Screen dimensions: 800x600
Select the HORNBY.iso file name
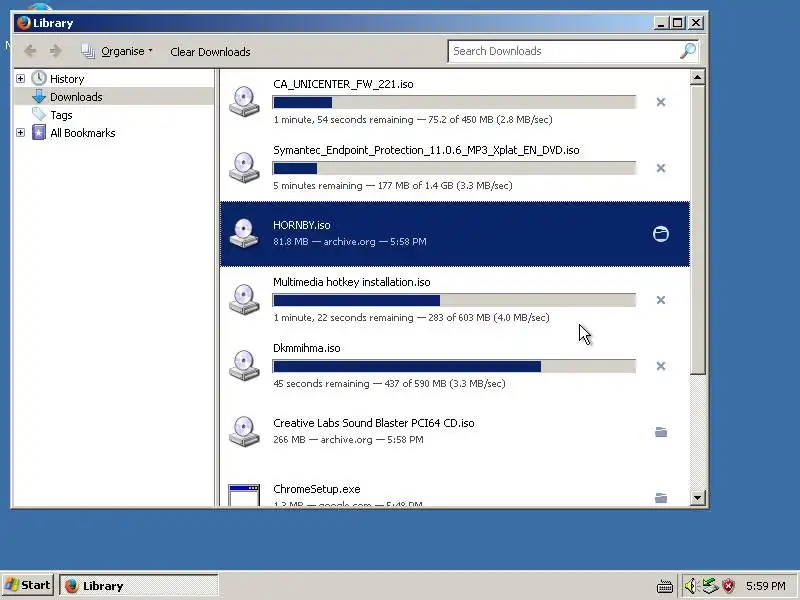302,225
